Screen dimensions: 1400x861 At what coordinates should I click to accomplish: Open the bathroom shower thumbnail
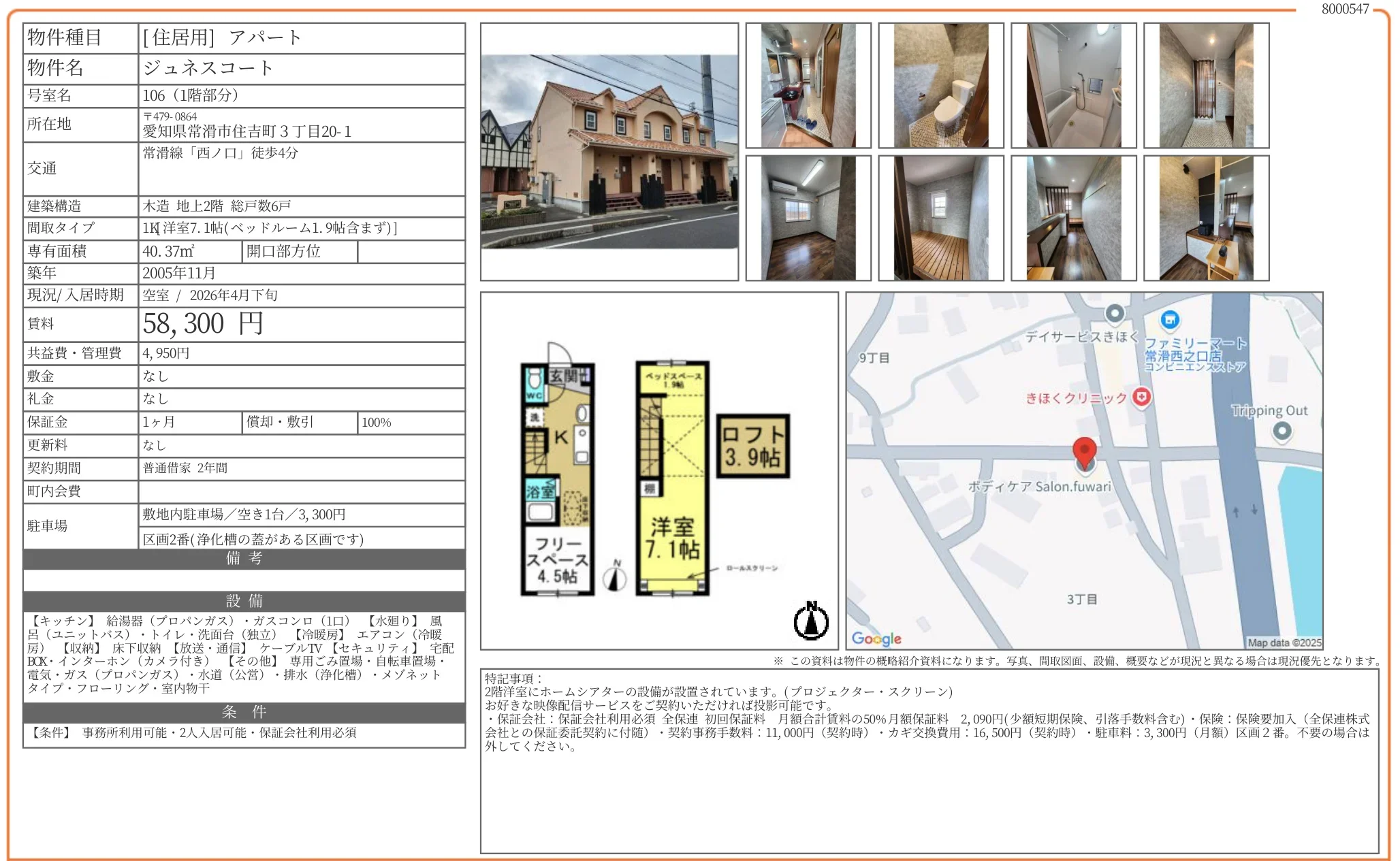[1073, 85]
